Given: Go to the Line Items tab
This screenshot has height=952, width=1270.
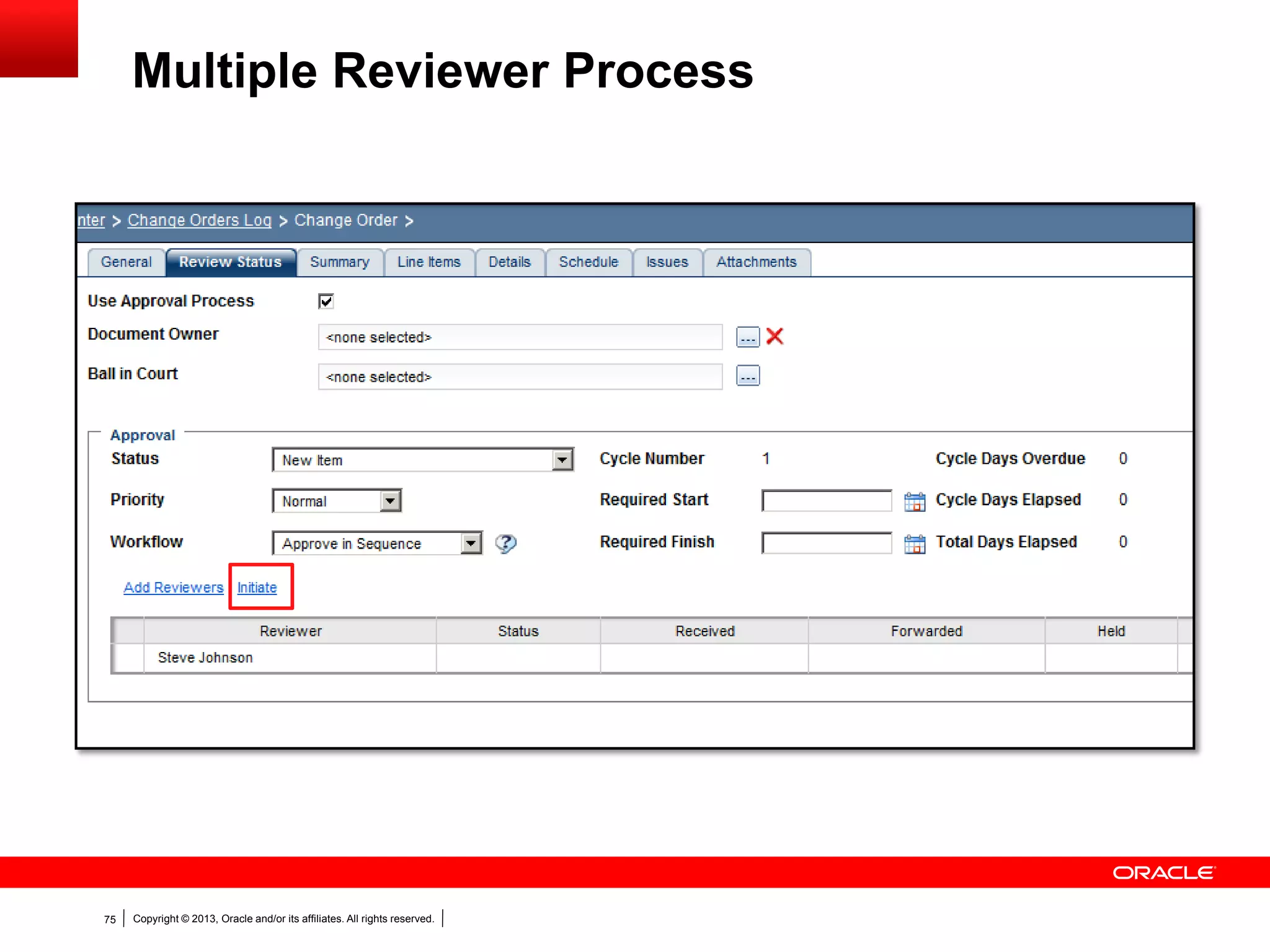Looking at the screenshot, I should [x=429, y=262].
